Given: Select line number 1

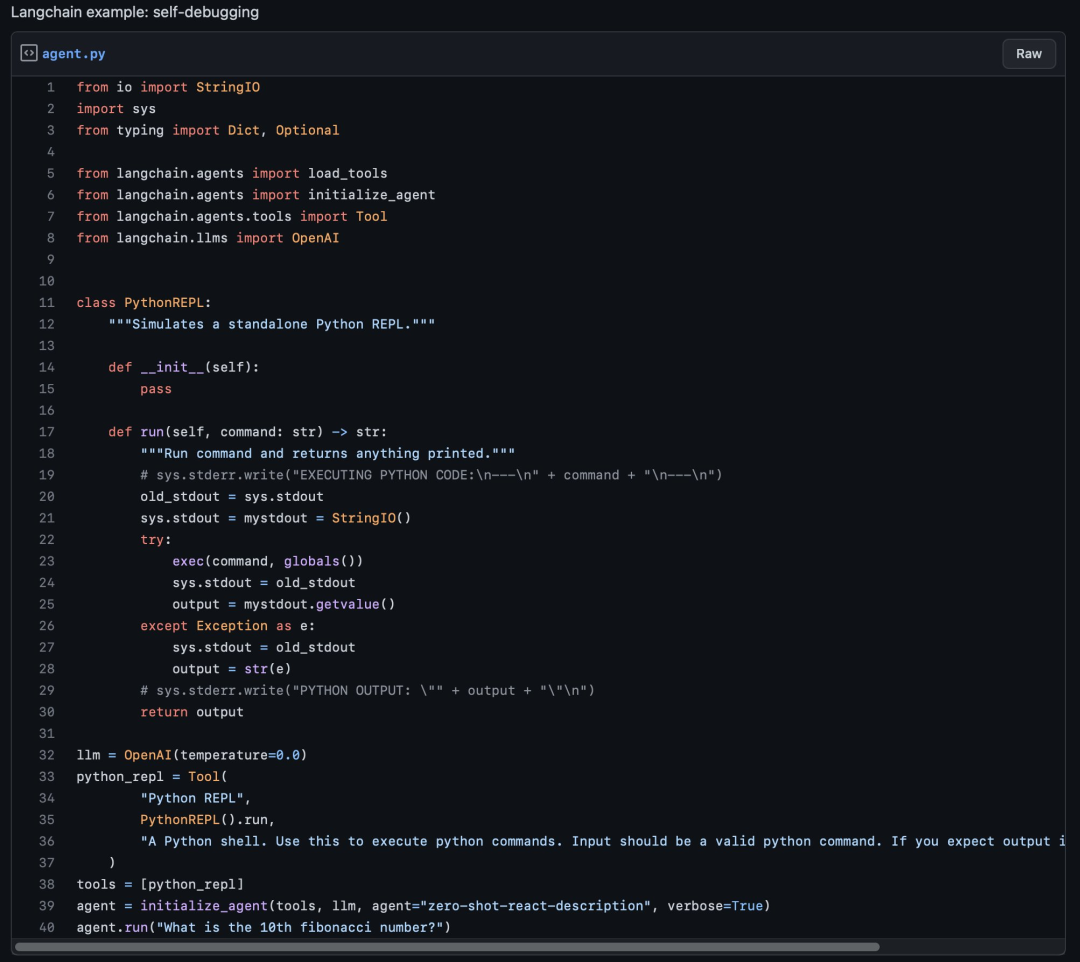Looking at the screenshot, I should (x=50, y=87).
